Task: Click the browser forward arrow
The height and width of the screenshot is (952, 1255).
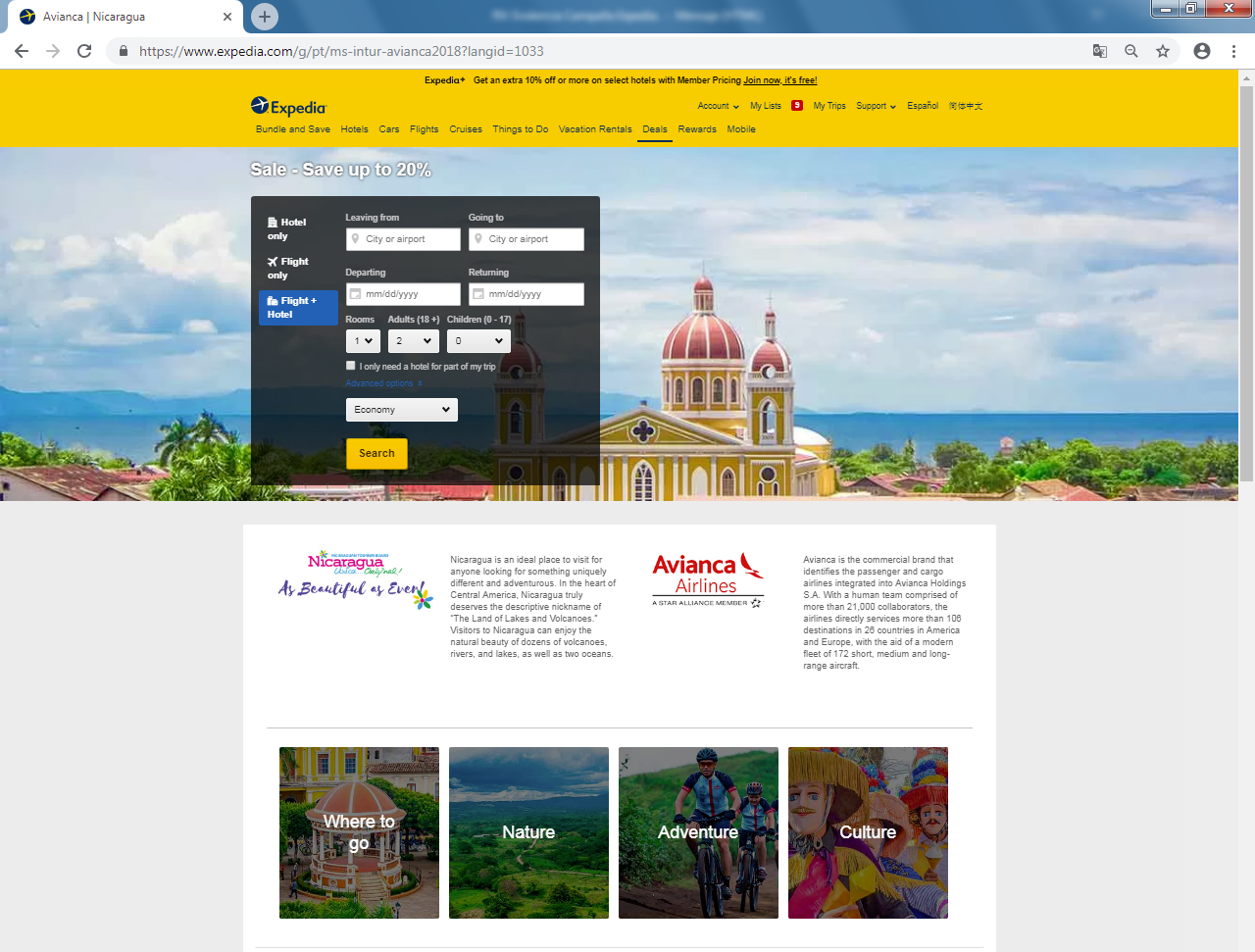Action: tap(53, 51)
